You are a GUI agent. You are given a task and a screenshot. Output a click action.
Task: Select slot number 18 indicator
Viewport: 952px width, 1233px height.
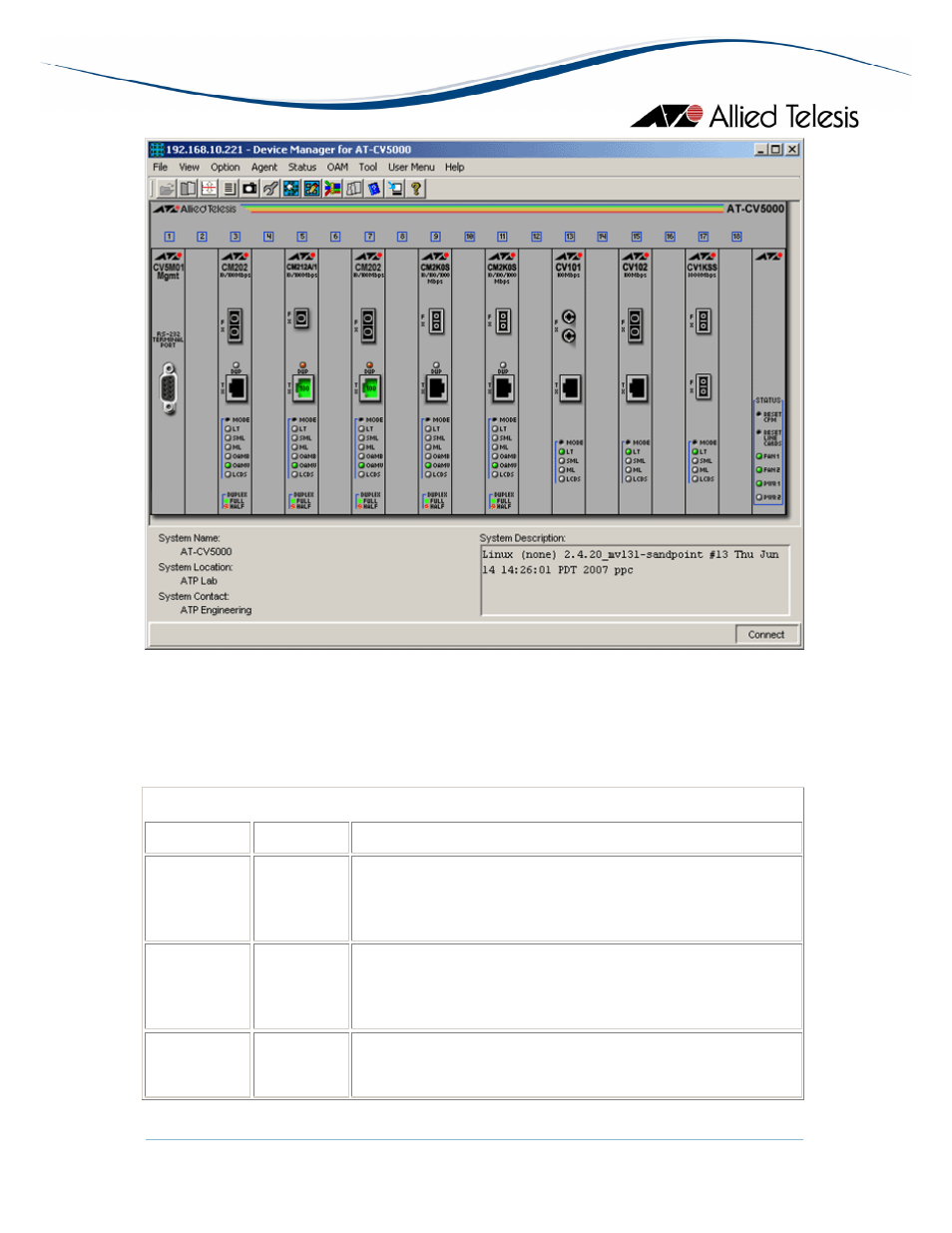[x=736, y=237]
